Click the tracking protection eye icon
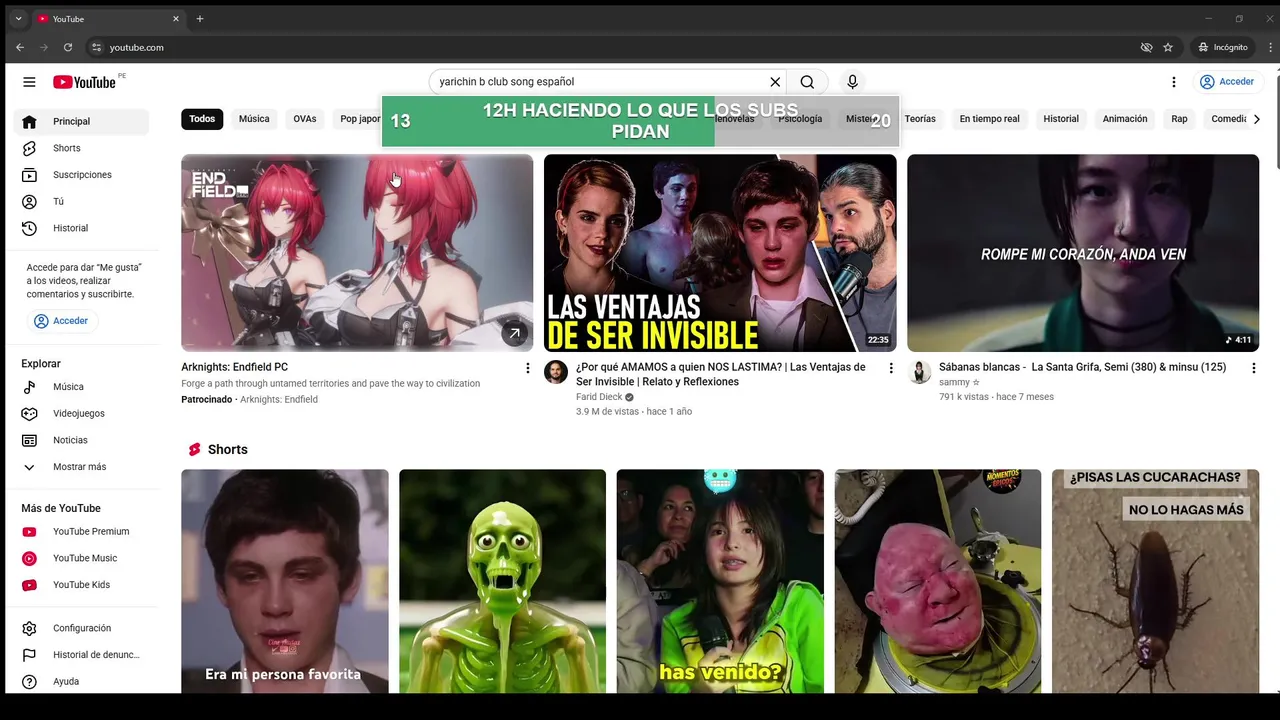This screenshot has width=1280, height=720. 1146,47
